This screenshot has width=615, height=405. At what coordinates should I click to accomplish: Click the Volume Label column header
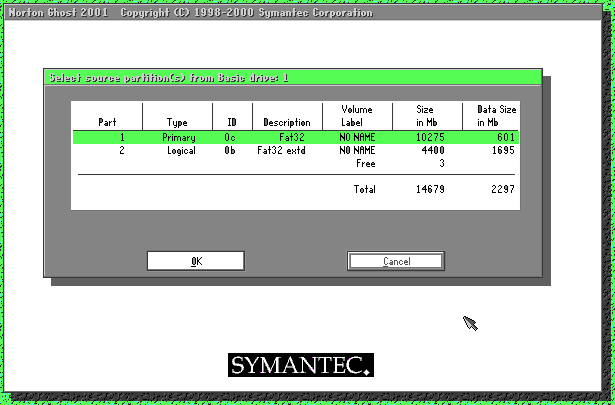pos(357,116)
